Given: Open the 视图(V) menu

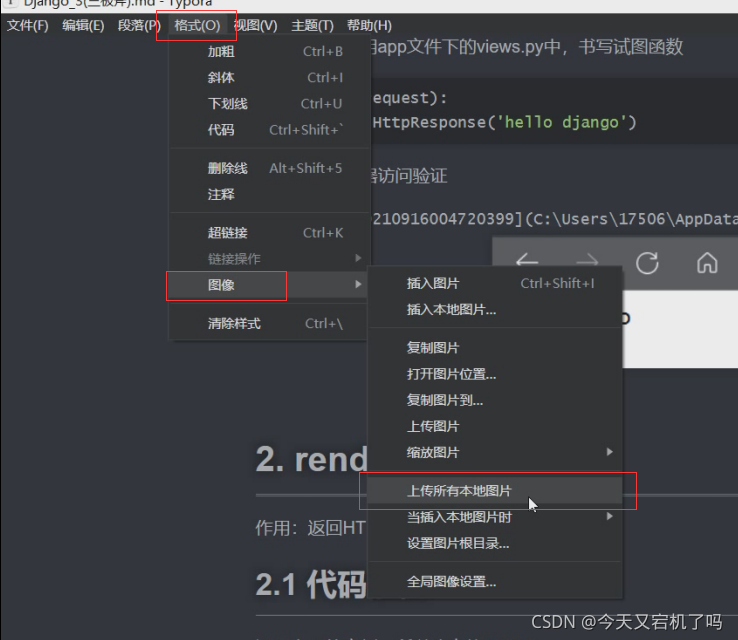Looking at the screenshot, I should 255,25.
